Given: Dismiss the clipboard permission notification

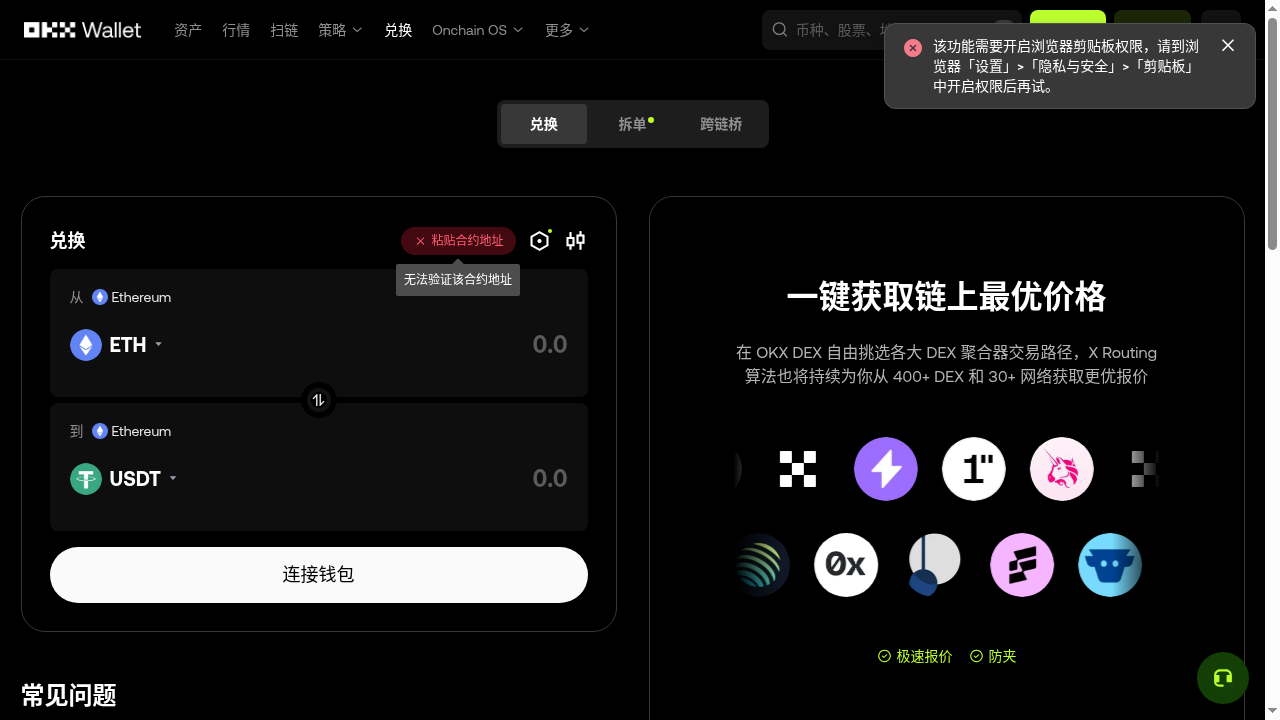Looking at the screenshot, I should click(x=1228, y=45).
